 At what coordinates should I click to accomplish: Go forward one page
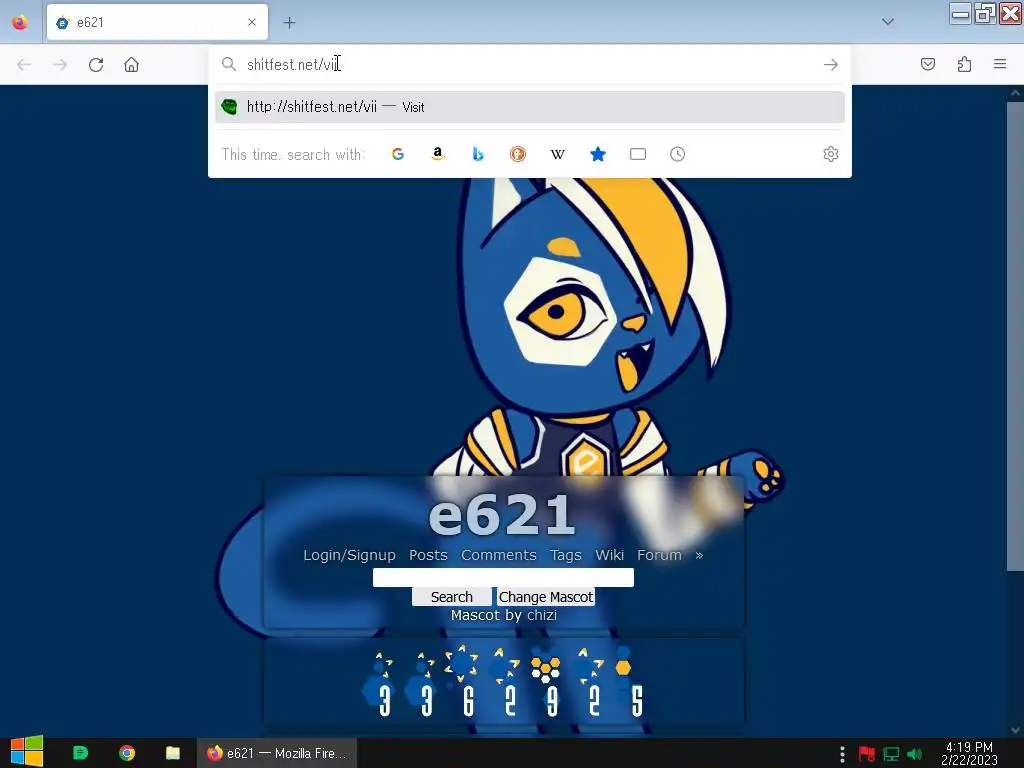pyautogui.click(x=60, y=65)
